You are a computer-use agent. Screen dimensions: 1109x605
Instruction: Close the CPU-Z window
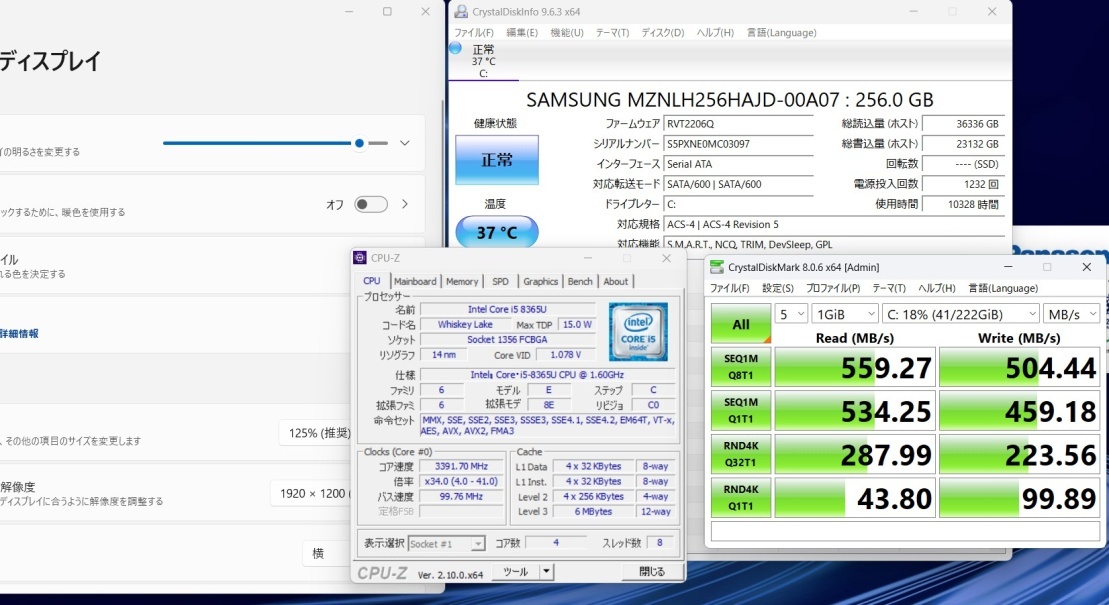666,258
